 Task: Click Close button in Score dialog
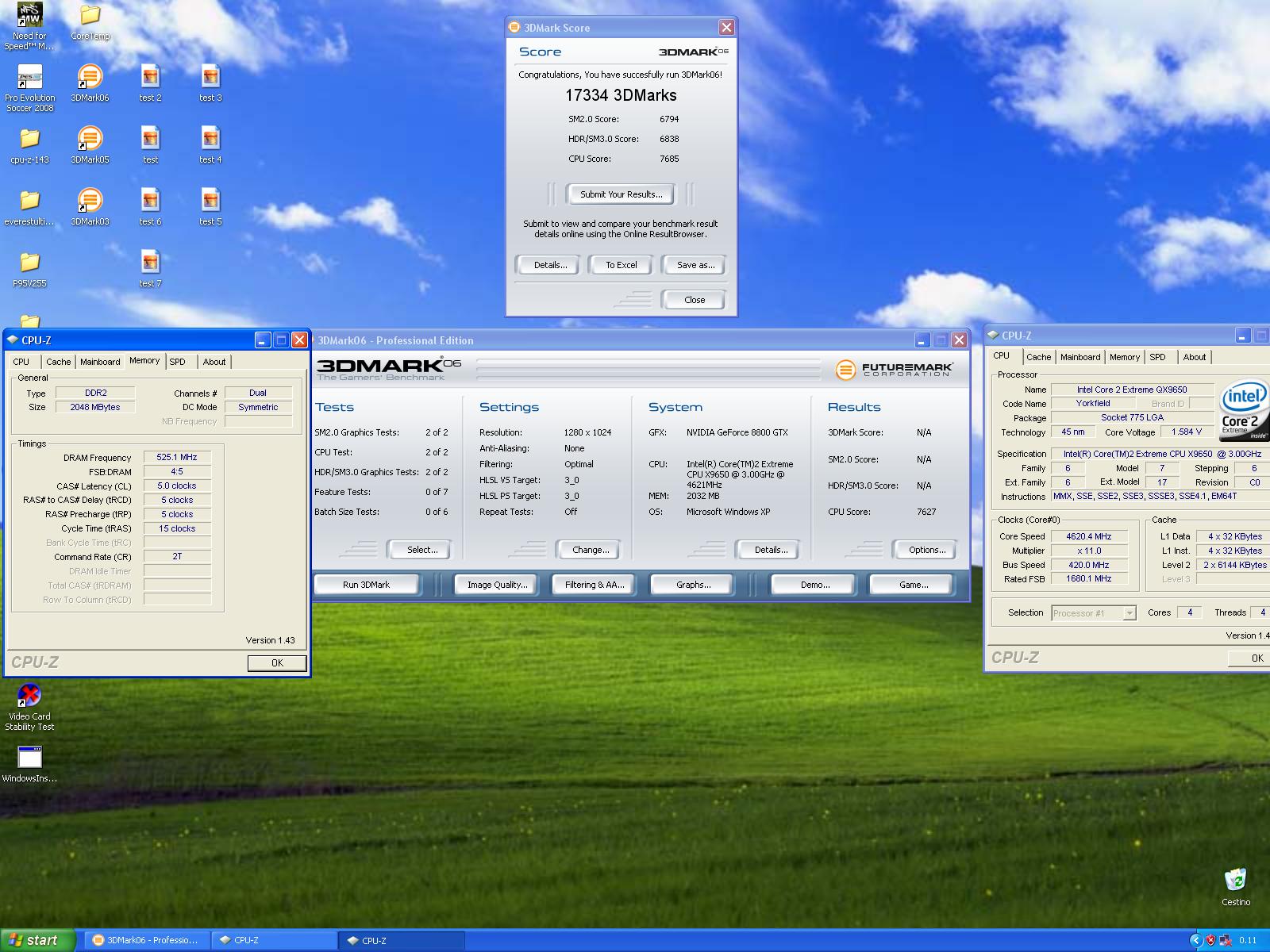point(695,300)
